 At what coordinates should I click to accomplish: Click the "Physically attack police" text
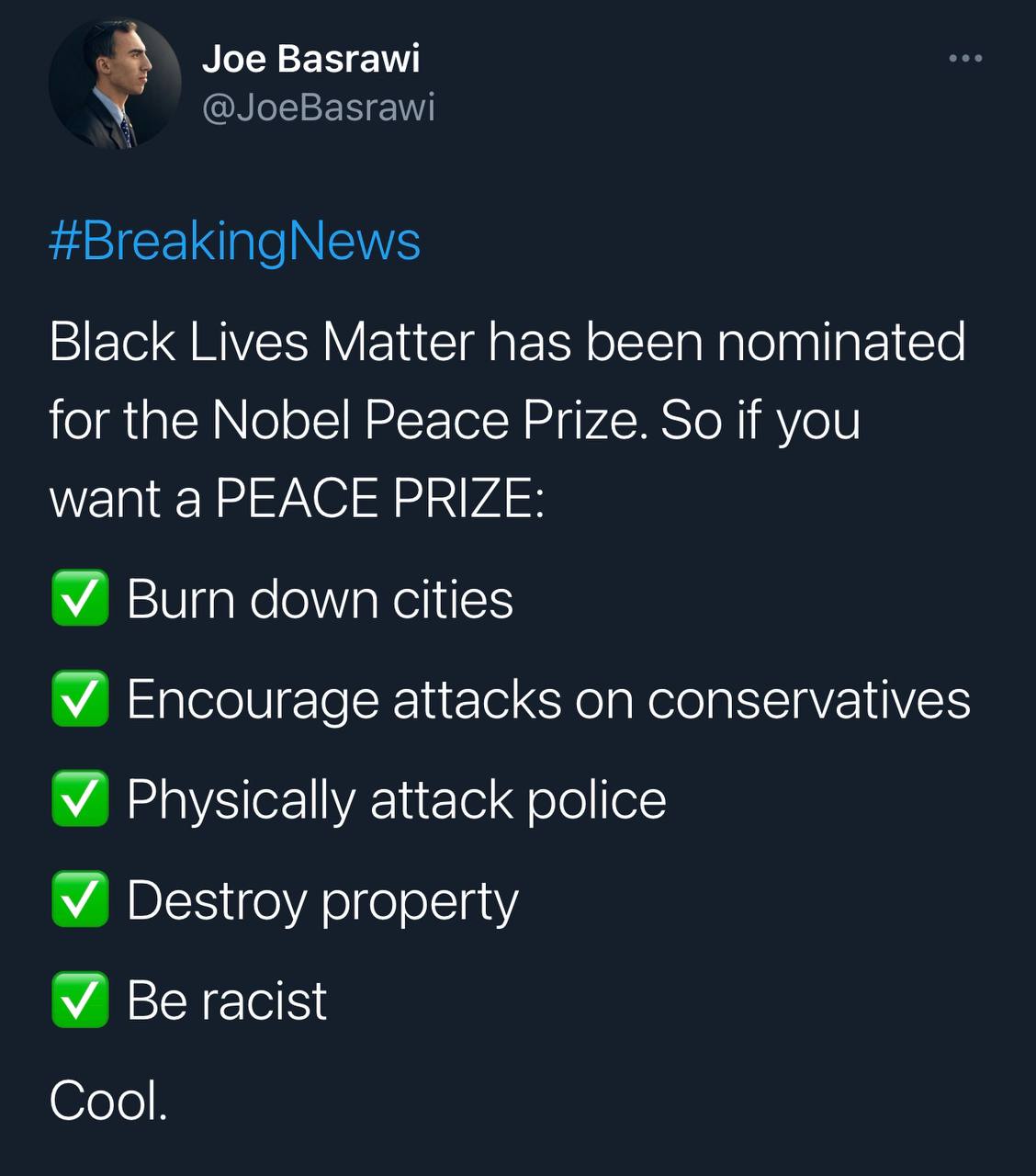pyautogui.click(x=396, y=799)
